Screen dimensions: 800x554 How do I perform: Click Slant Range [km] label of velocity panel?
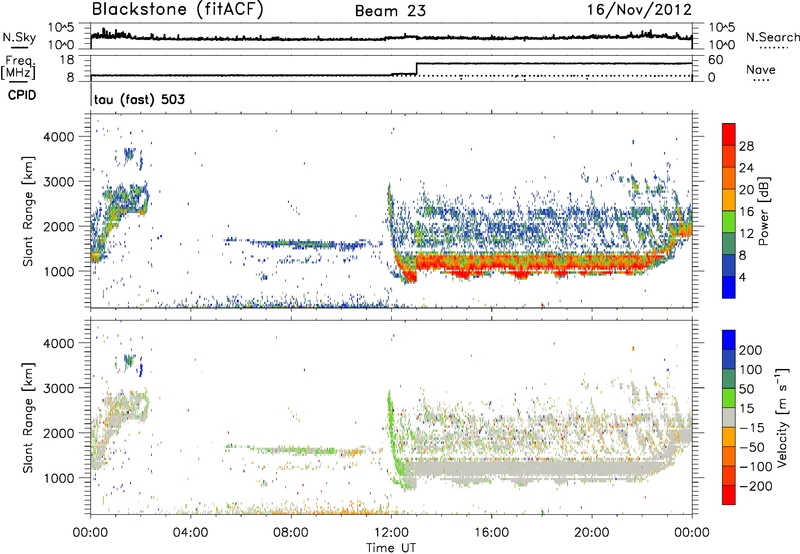[28, 418]
